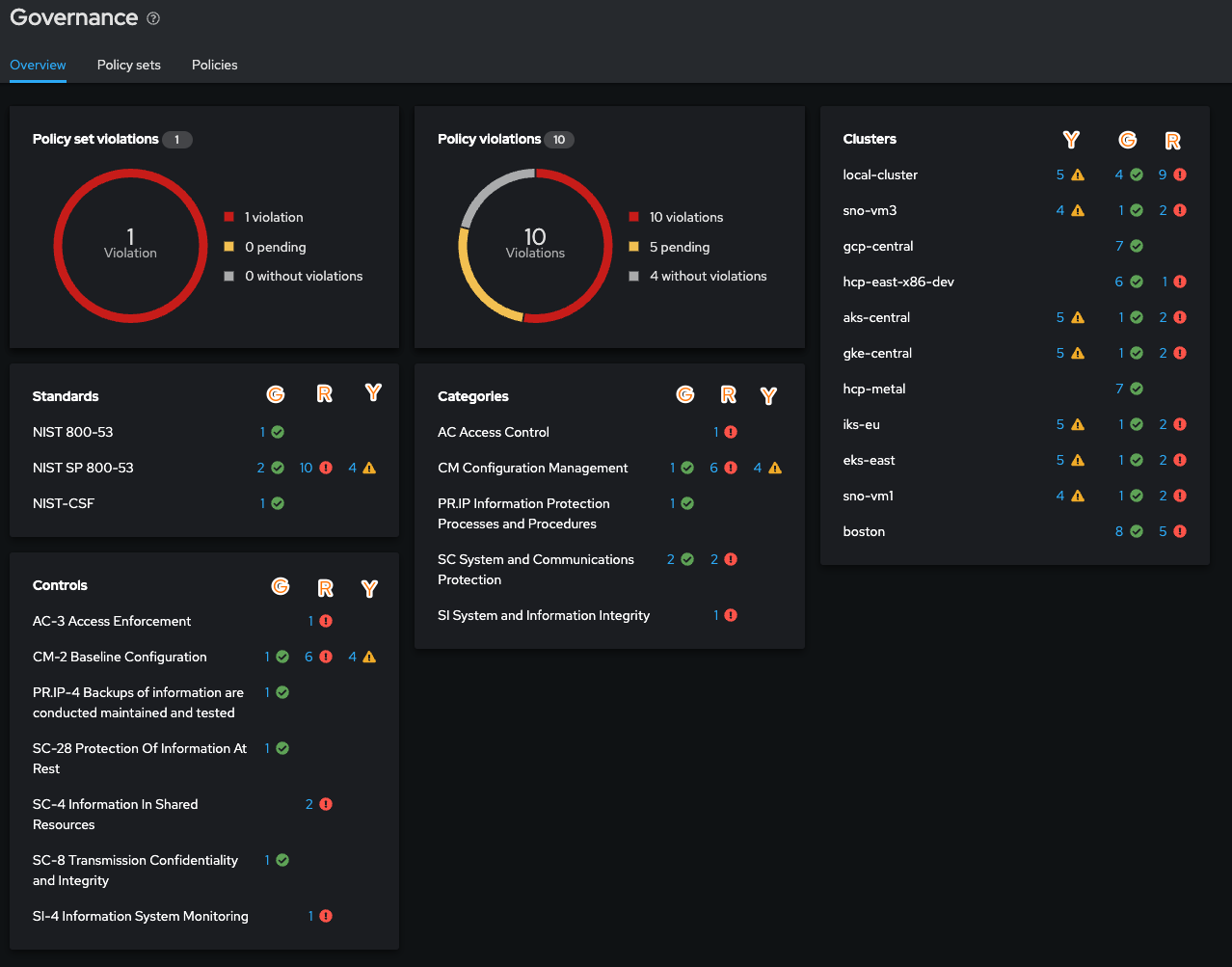Switch to the Policy sets tab
The image size is (1232, 967).
coord(129,65)
